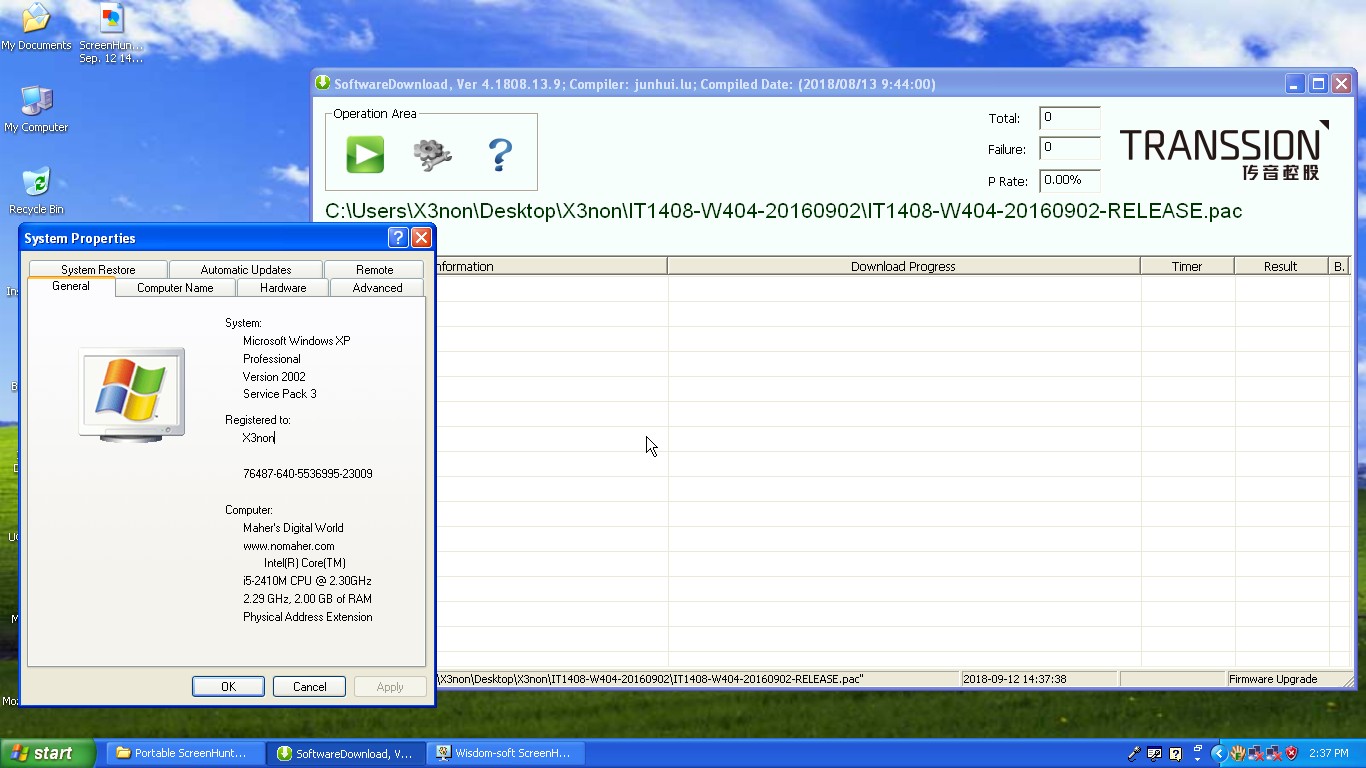The height and width of the screenshot is (768, 1366).
Task: Click OK in System Properties
Action: (228, 686)
